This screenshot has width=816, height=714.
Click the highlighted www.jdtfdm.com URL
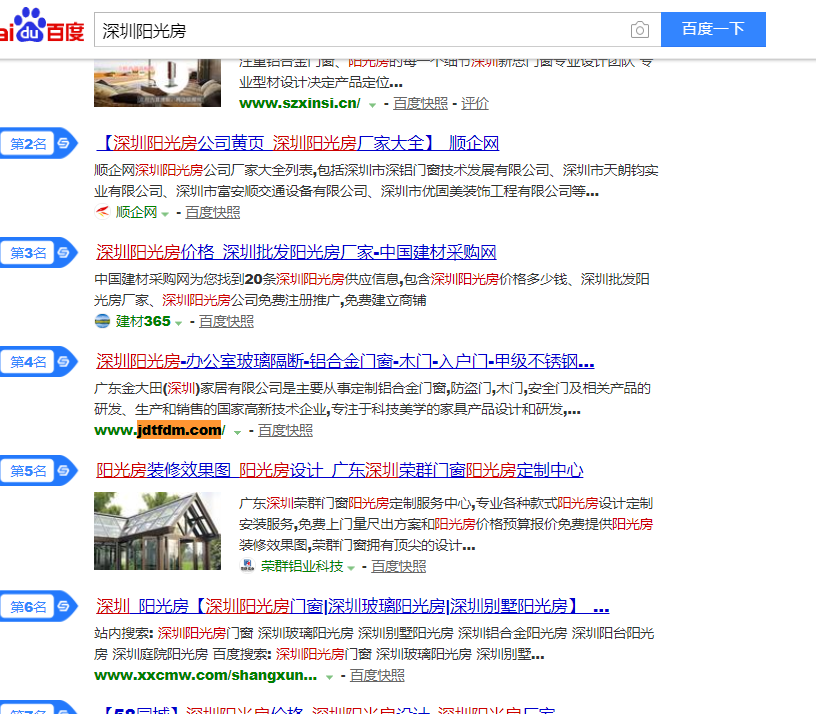[x=160, y=430]
